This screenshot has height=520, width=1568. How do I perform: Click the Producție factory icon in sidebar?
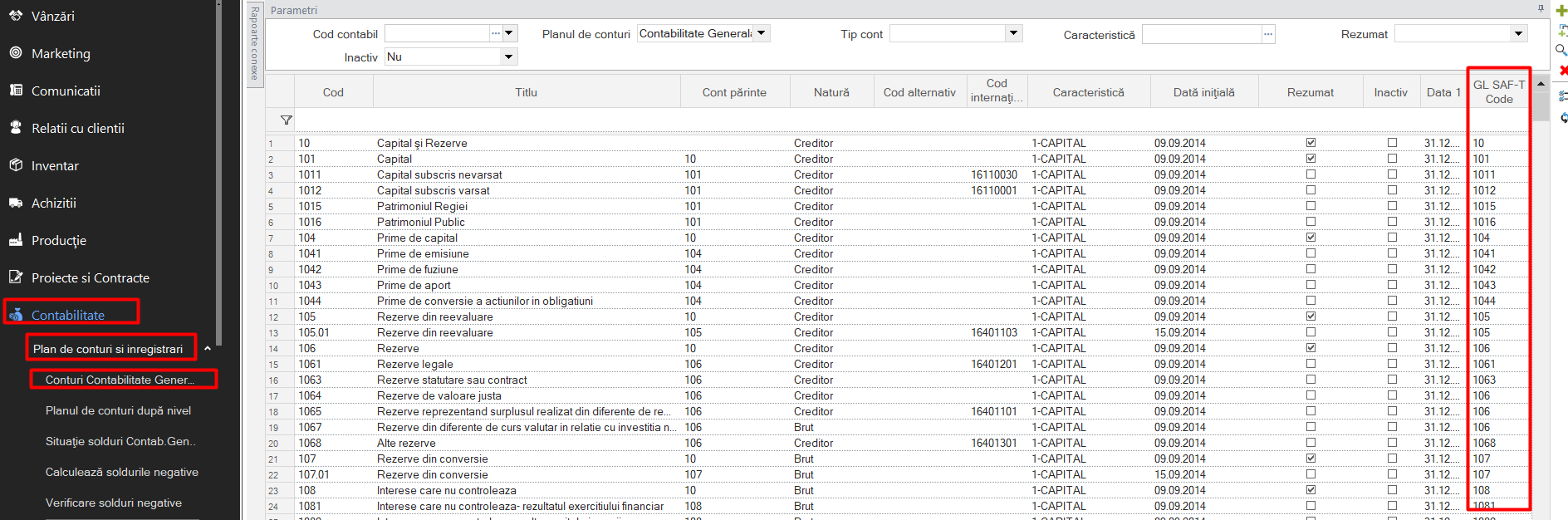tap(16, 239)
